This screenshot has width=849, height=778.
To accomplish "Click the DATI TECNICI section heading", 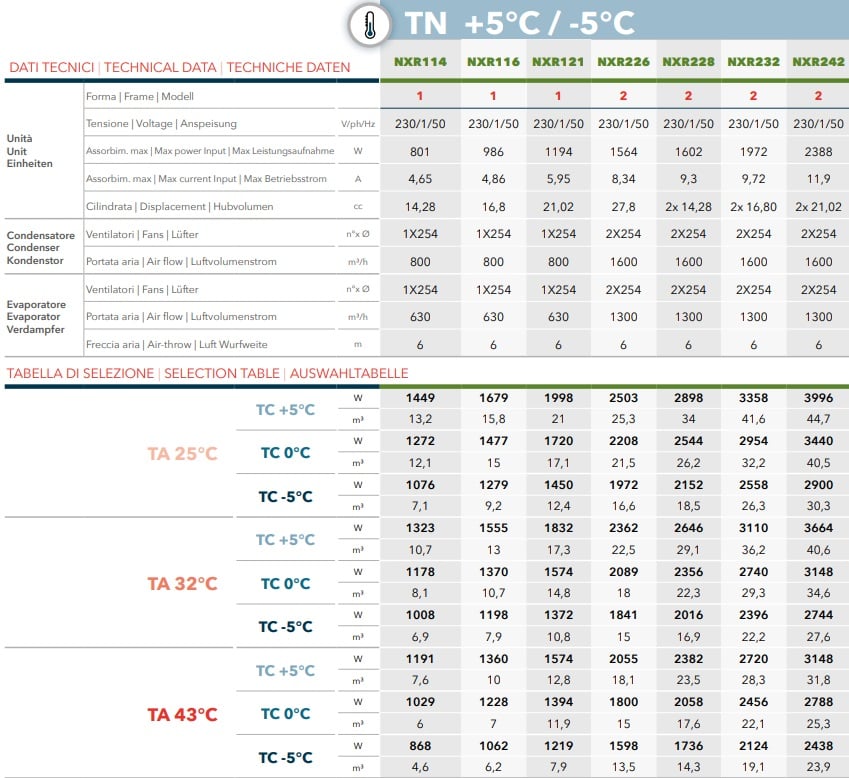I will pos(51,67).
